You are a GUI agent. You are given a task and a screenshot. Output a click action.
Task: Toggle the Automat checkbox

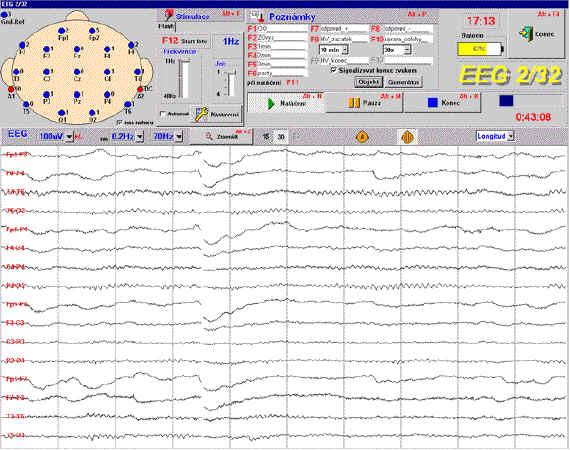[x=163, y=114]
